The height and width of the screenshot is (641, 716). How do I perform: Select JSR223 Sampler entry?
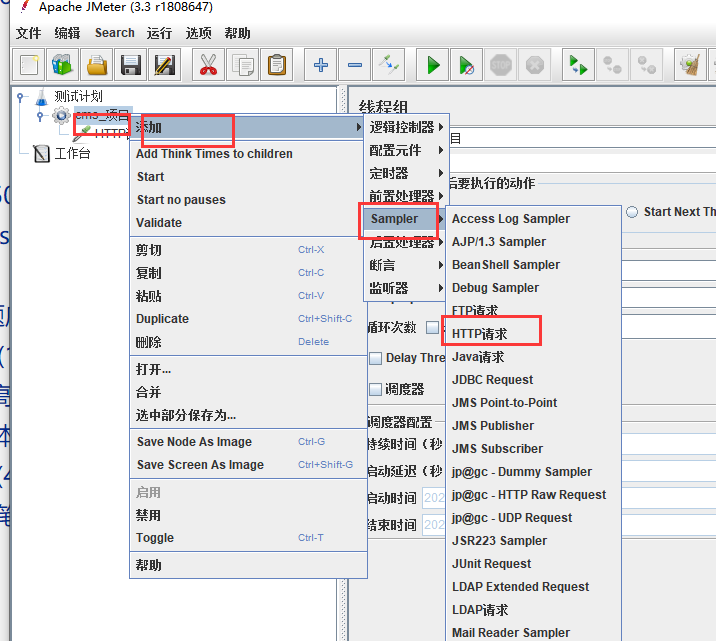[533, 541]
